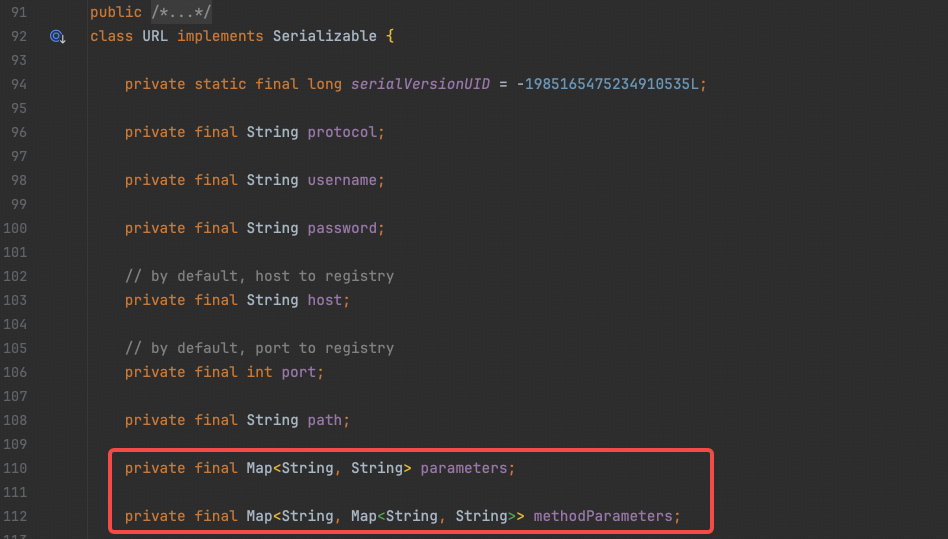
Task: Click line number 94 in the gutter
Action: click(18, 84)
